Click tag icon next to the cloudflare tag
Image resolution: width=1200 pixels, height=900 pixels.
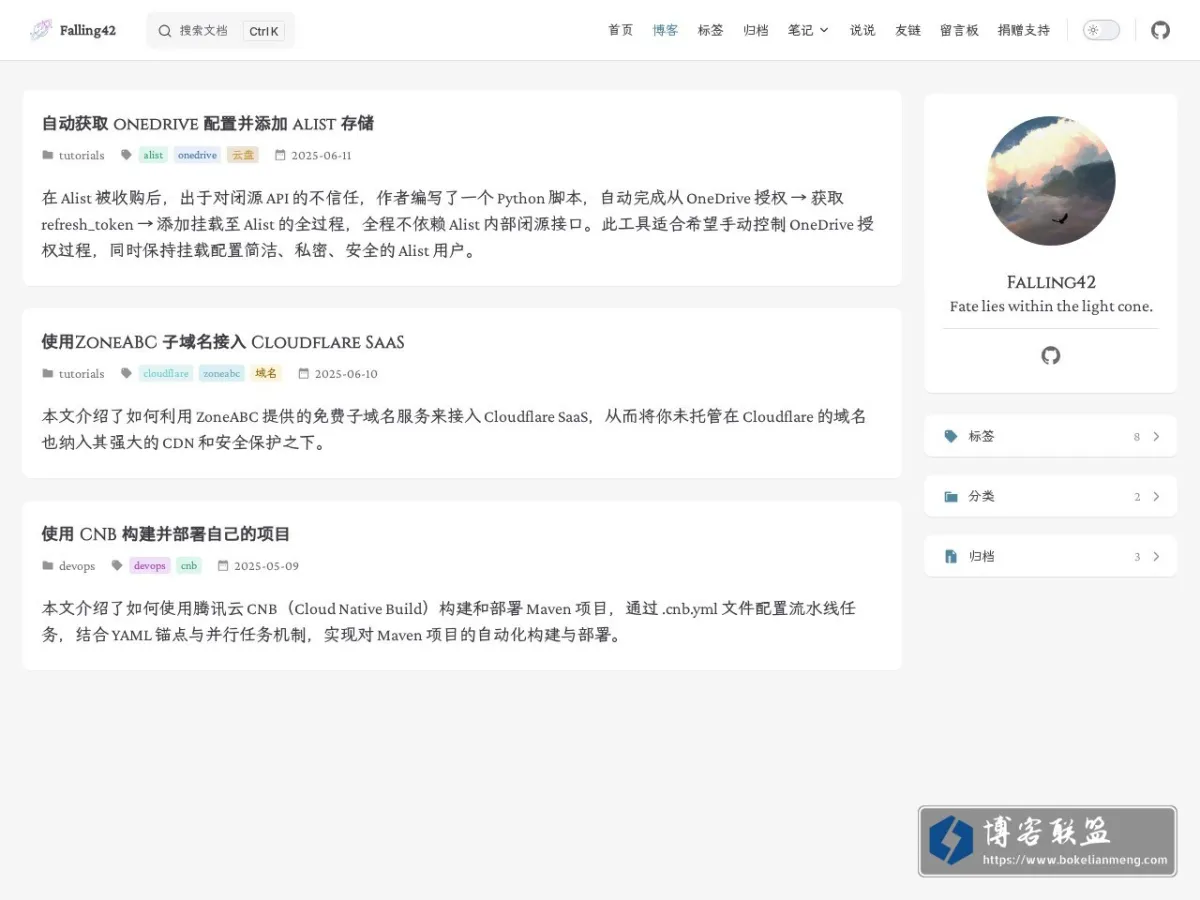point(126,373)
